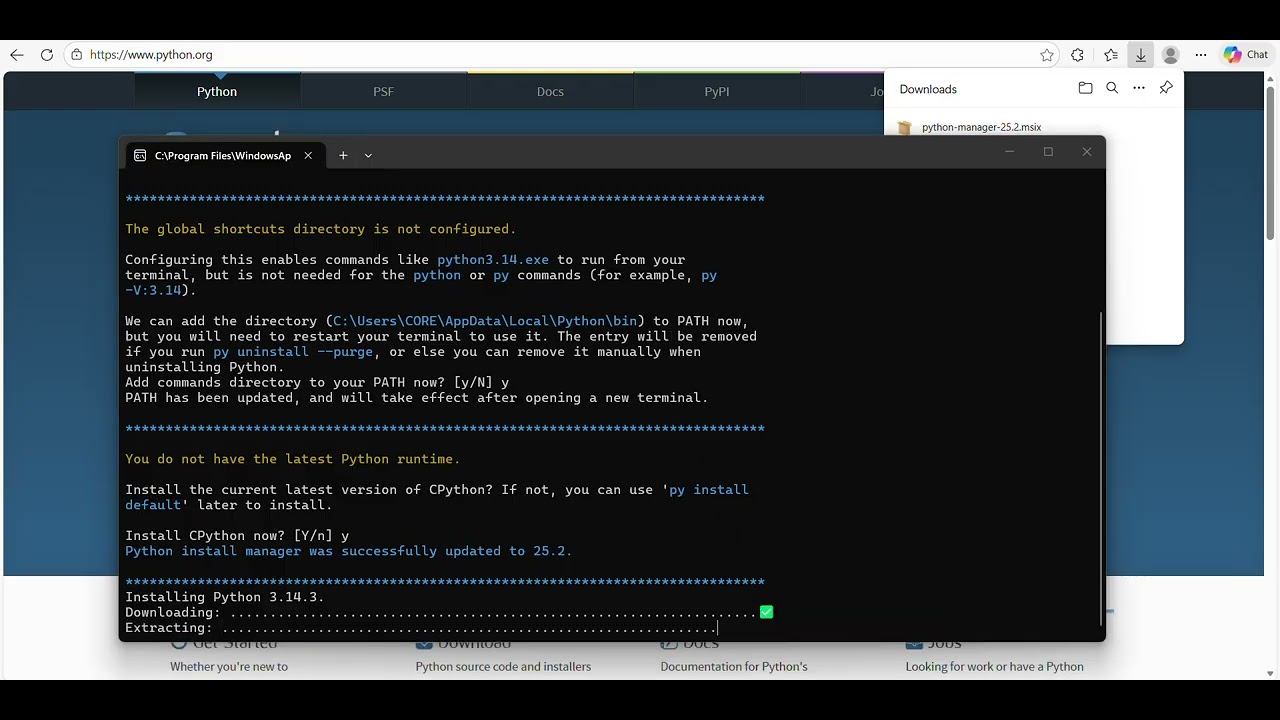
Task: Toggle the browser Downloads toolbar button
Action: [x=1140, y=55]
